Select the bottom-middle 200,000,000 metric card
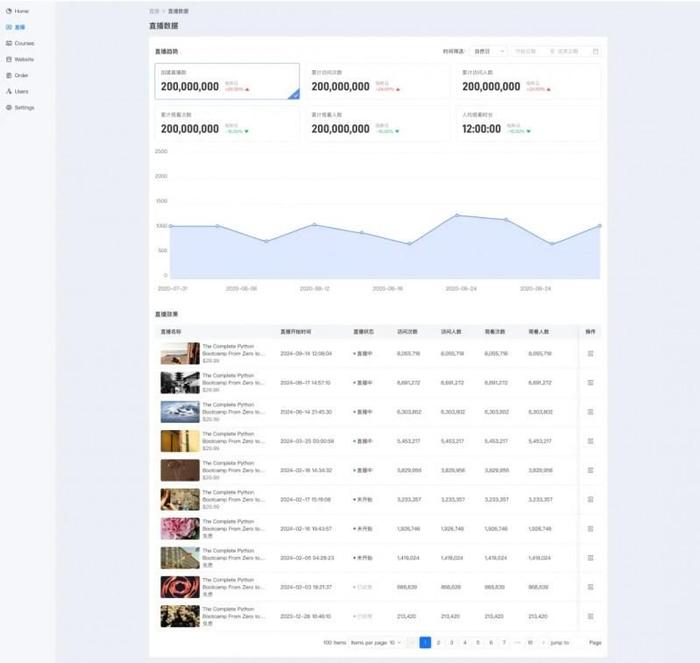The height and width of the screenshot is (663, 700). tap(378, 124)
